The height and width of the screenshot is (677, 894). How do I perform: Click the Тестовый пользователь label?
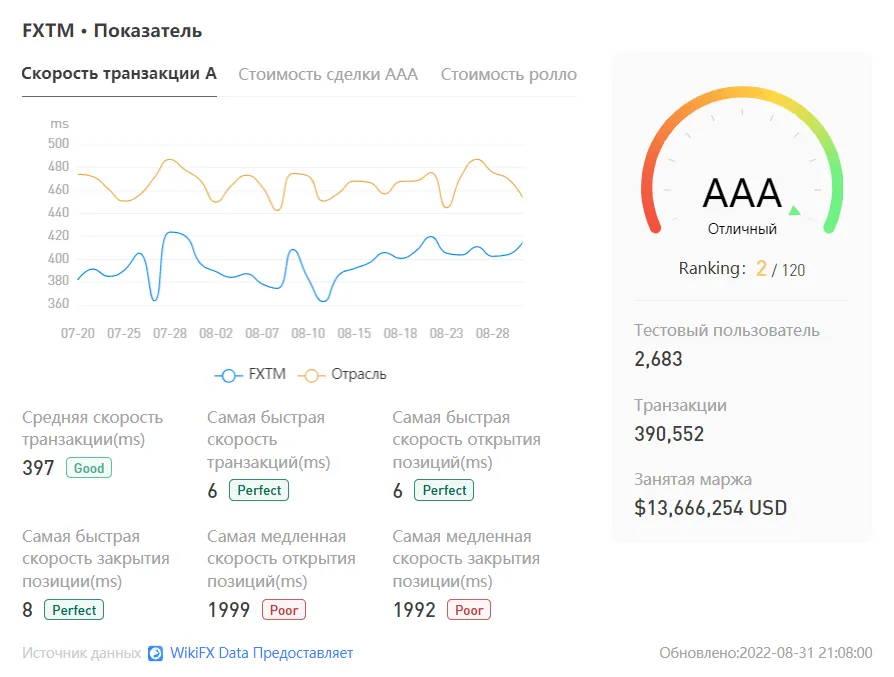tap(727, 331)
